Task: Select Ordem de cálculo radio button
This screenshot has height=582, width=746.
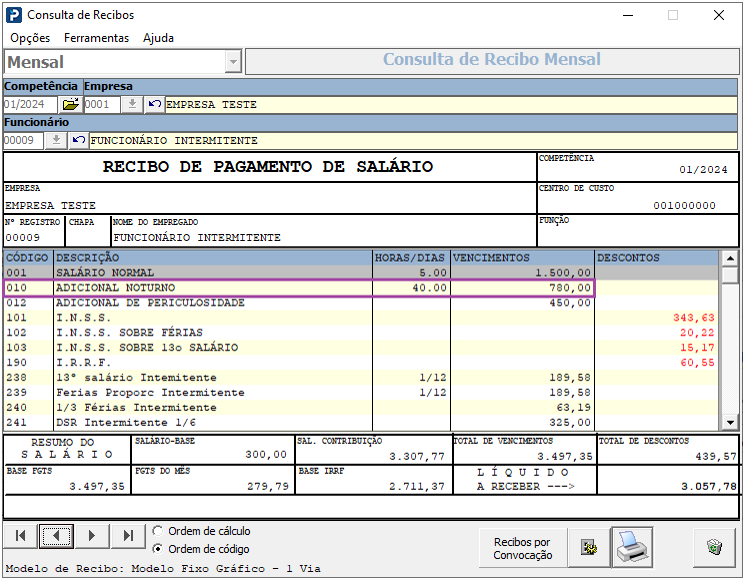Action: 157,531
